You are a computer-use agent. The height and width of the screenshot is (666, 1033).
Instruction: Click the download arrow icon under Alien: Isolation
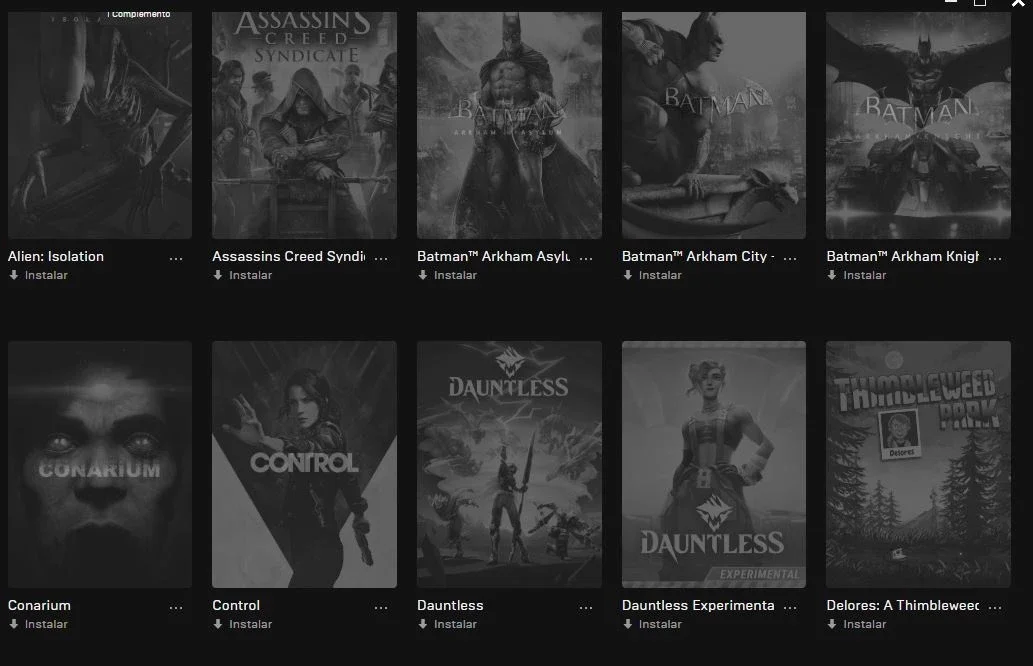coord(13,275)
